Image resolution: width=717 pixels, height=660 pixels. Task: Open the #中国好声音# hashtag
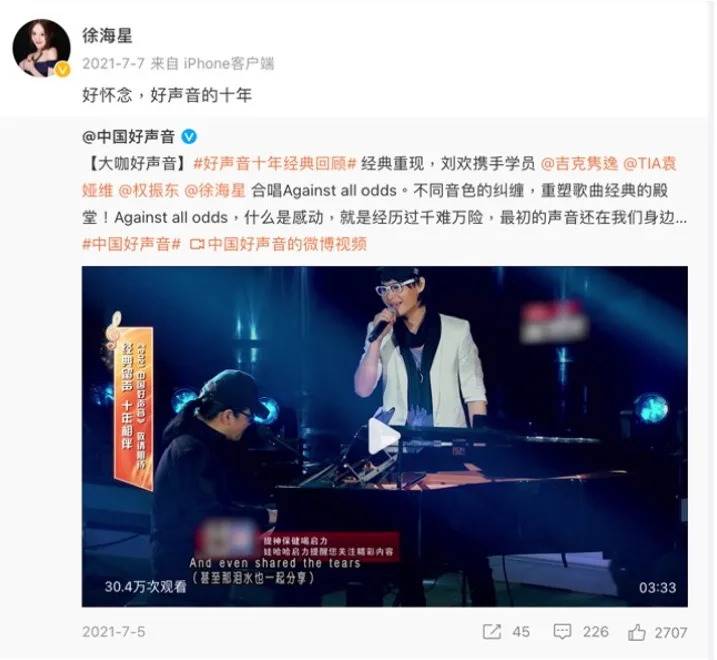click(132, 244)
